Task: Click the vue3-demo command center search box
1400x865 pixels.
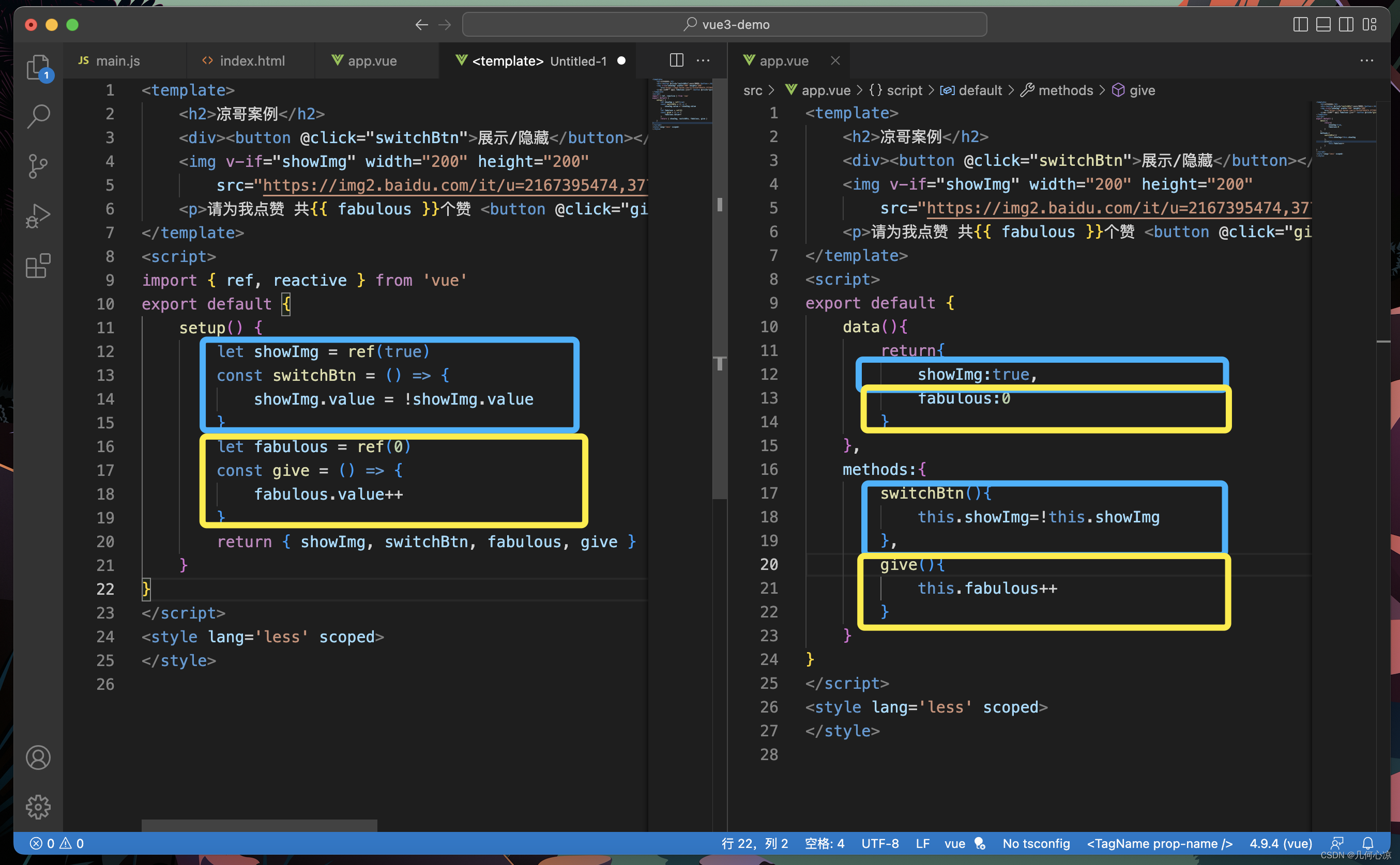Action: [724, 25]
